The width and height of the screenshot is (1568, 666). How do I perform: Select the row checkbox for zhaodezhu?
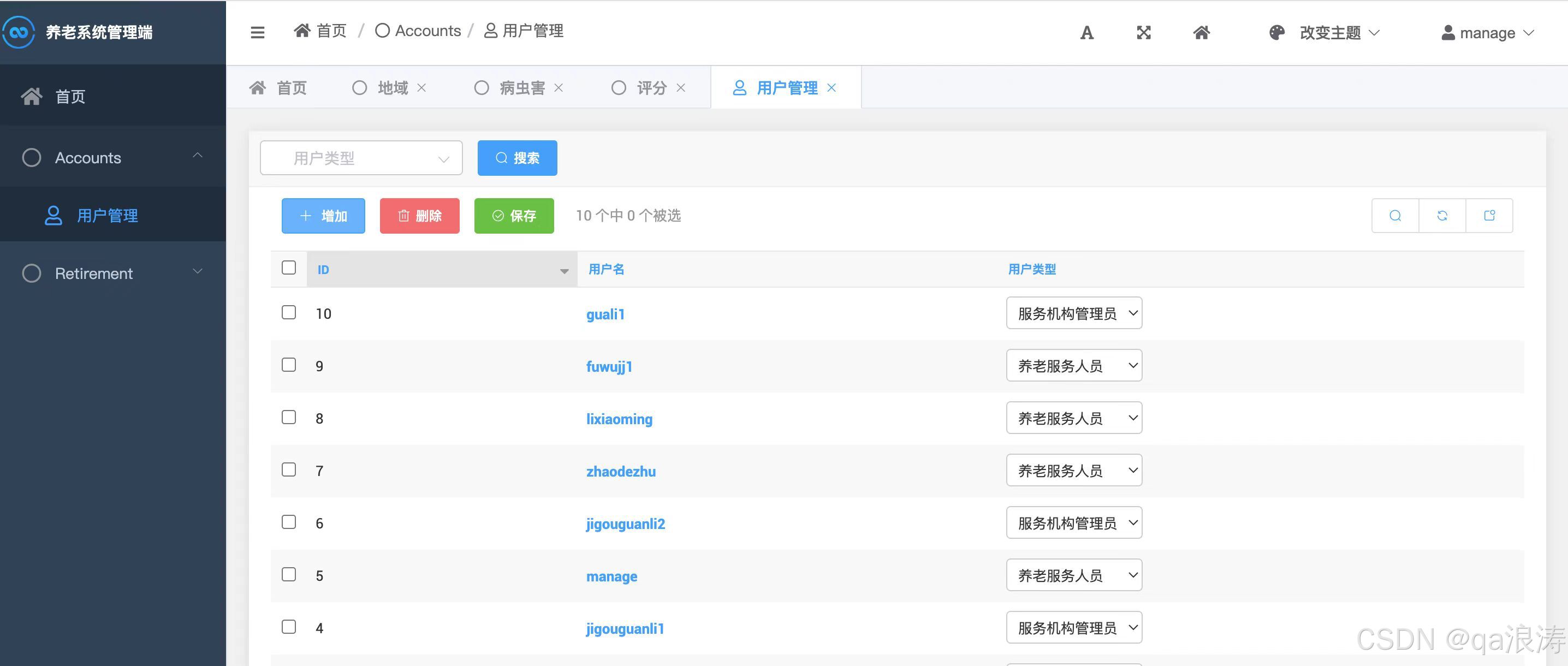(289, 470)
